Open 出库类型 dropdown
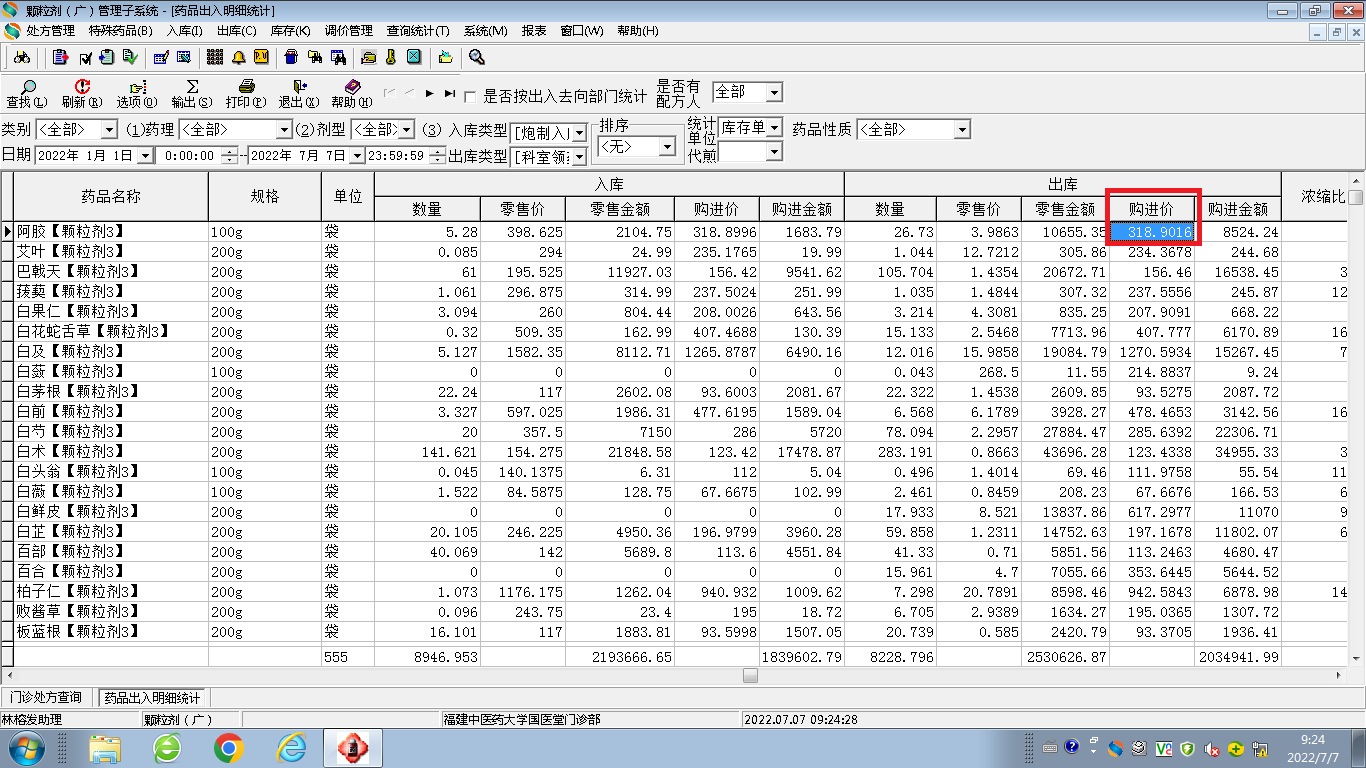The height and width of the screenshot is (768, 1366). click(580, 157)
